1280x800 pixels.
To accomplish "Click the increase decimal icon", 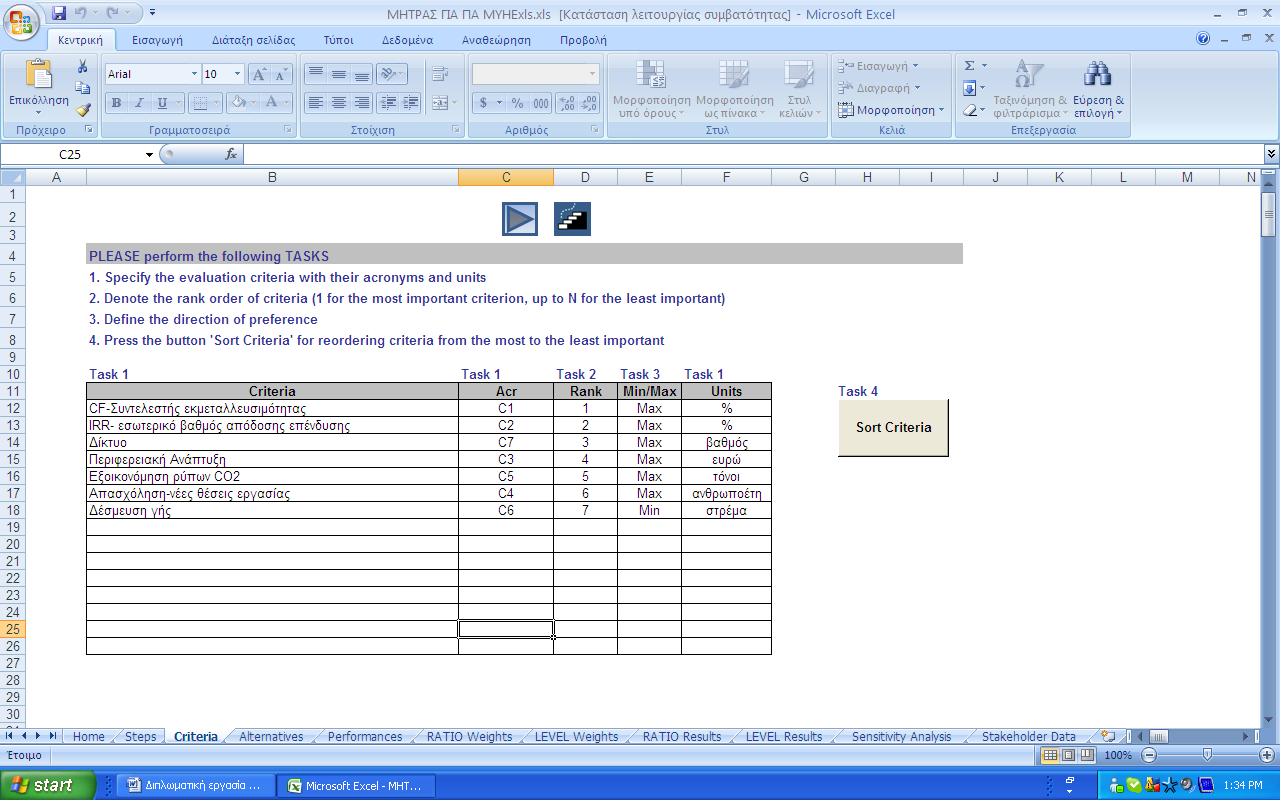I will pos(567,103).
